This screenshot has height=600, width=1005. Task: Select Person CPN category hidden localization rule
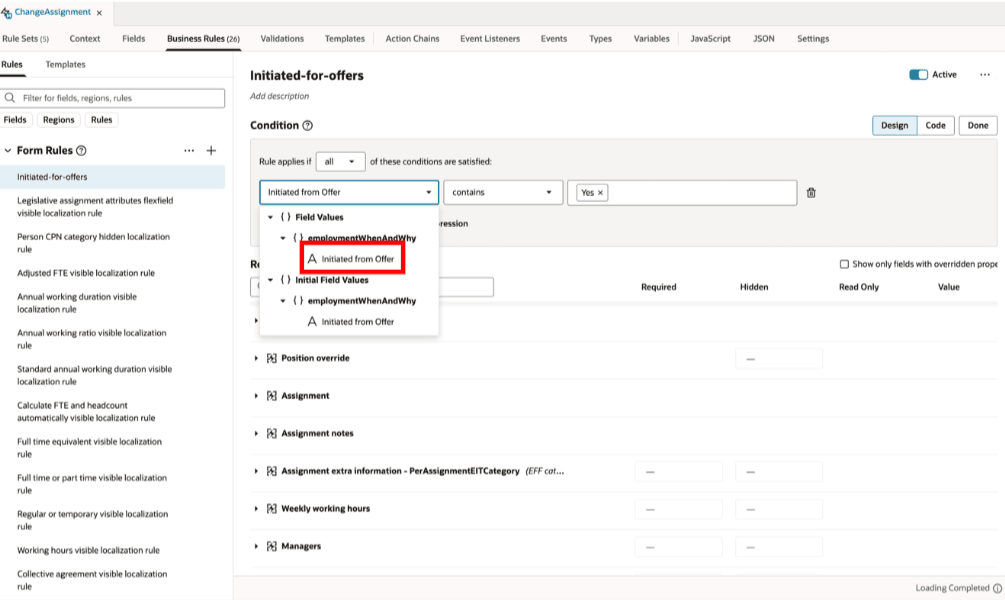[x=93, y=243]
